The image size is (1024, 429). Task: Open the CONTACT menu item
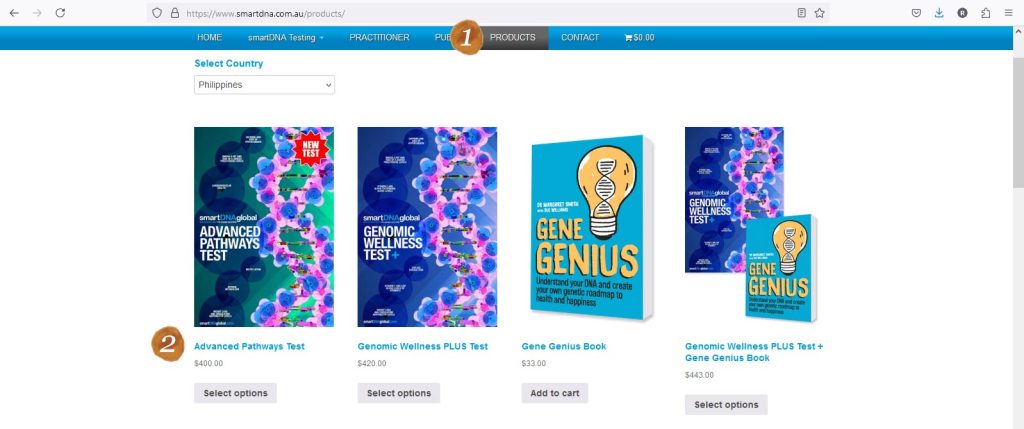click(x=580, y=38)
